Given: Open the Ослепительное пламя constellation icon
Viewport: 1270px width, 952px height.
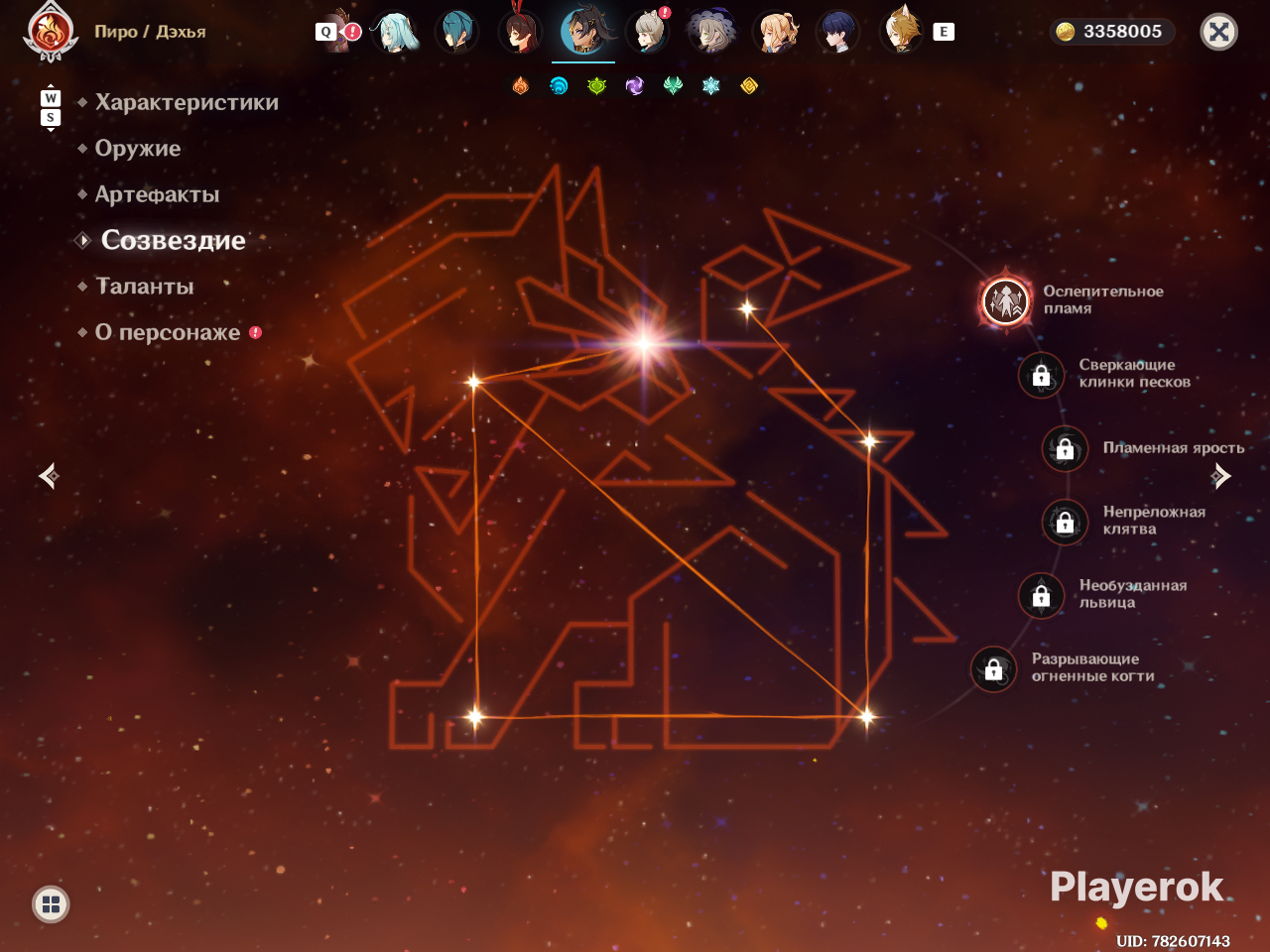Looking at the screenshot, I should point(1006,300).
